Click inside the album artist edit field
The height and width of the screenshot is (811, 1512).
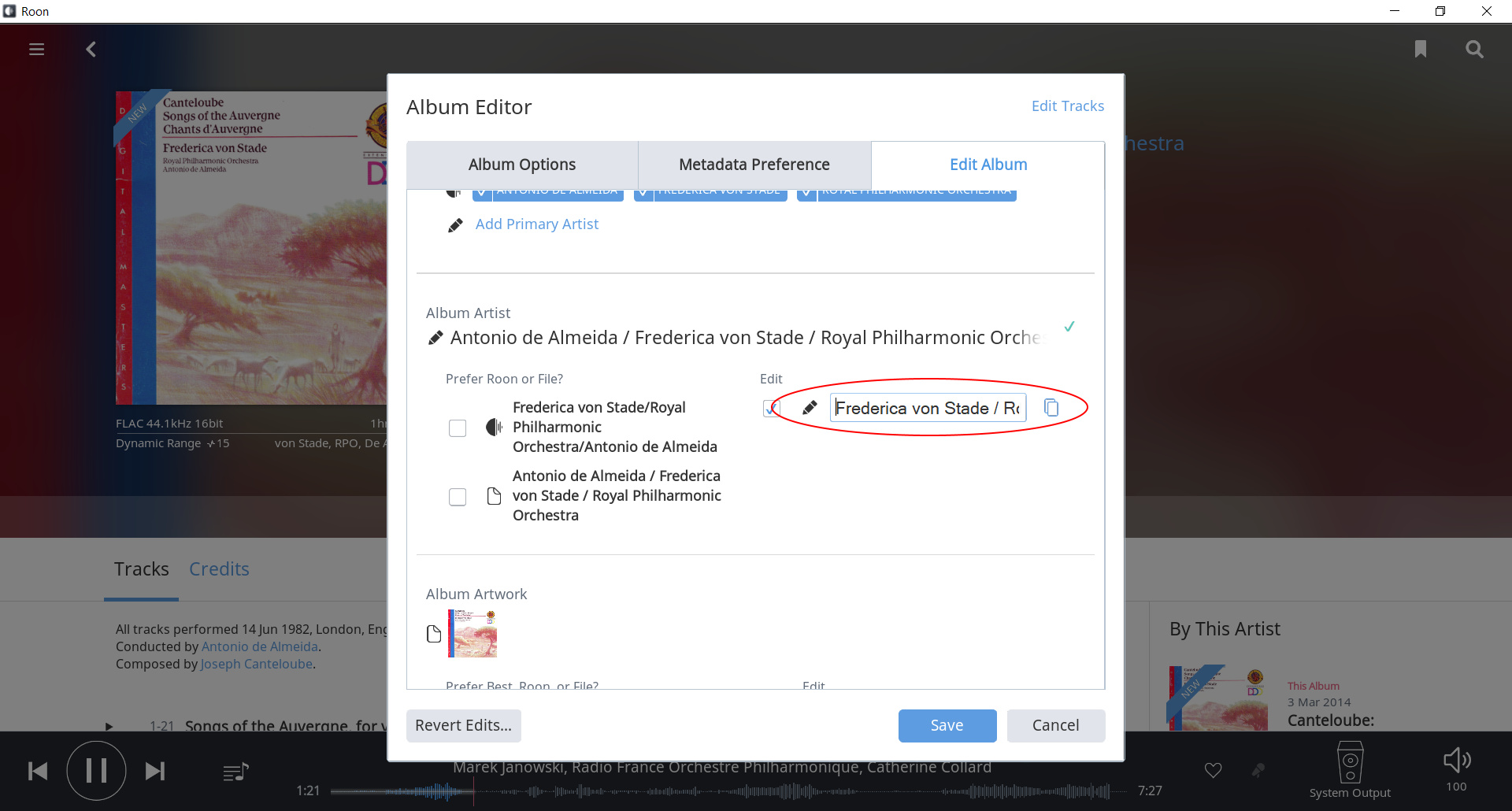pyautogui.click(x=928, y=408)
